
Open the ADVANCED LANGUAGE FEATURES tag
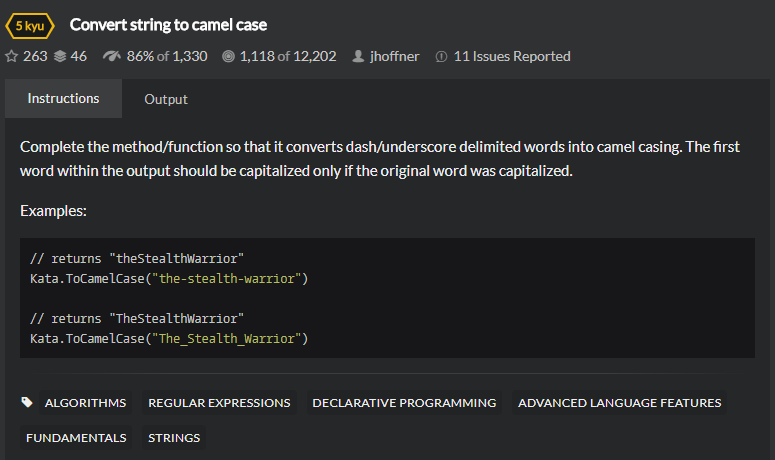click(619, 403)
